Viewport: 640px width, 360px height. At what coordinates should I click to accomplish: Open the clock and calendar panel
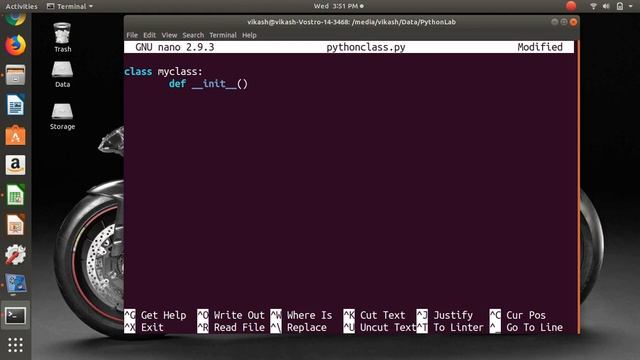(x=338, y=6)
